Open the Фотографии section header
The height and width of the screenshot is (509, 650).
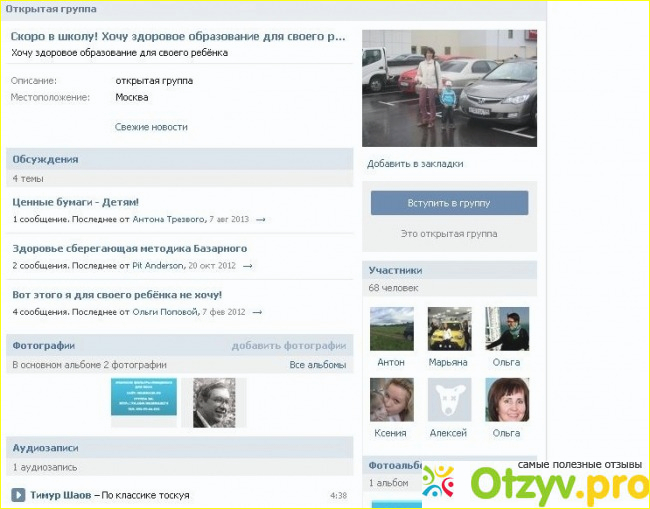point(44,346)
